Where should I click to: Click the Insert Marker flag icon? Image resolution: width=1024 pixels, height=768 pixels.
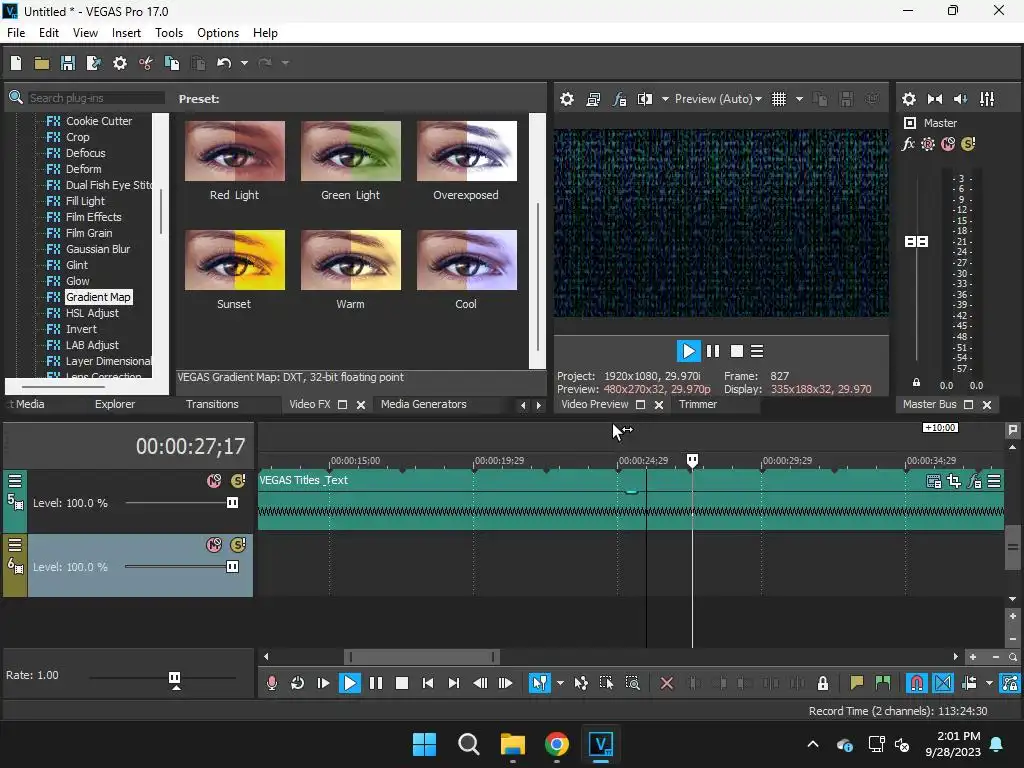pyautogui.click(x=856, y=683)
